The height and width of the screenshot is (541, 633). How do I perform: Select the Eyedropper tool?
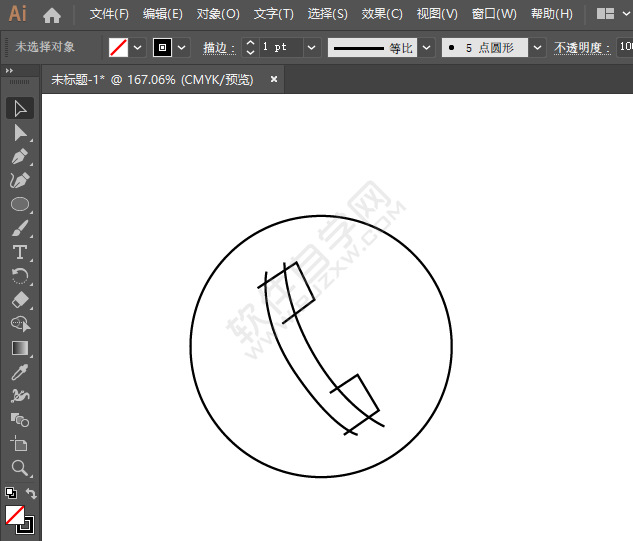coord(20,372)
